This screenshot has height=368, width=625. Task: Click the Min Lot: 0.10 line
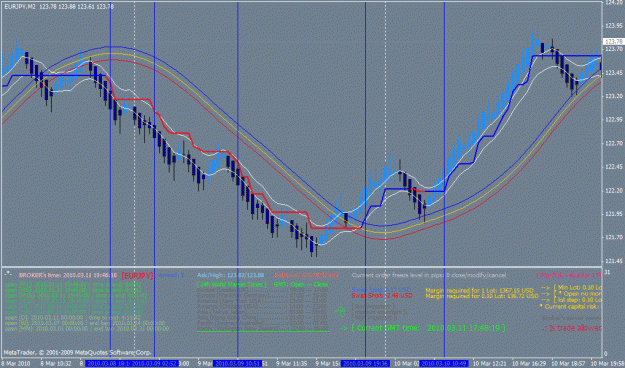572,287
